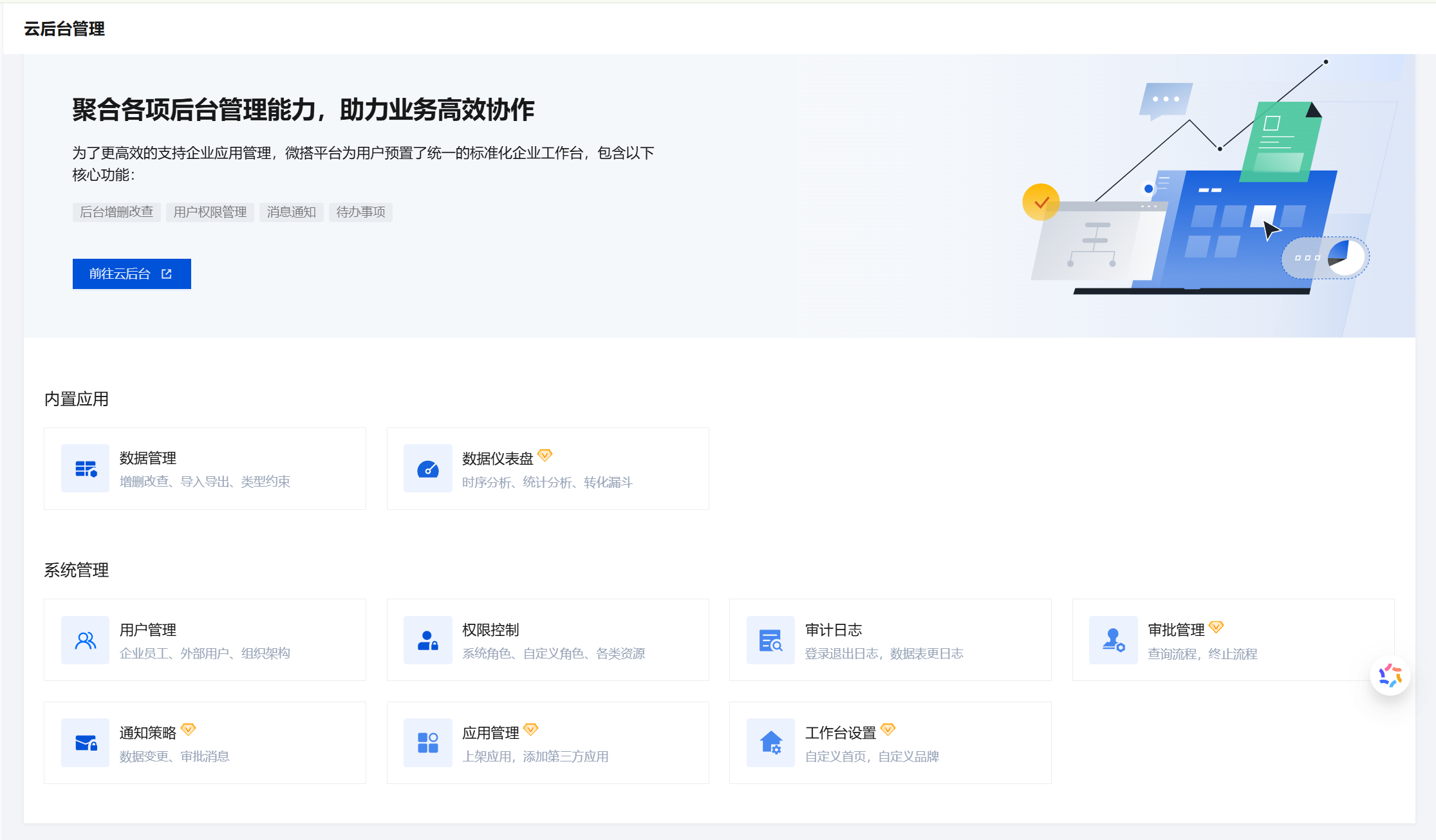Open the 数据仪表盘 gauge icon
Viewport: 1436px width, 840px height.
pyautogui.click(x=427, y=469)
